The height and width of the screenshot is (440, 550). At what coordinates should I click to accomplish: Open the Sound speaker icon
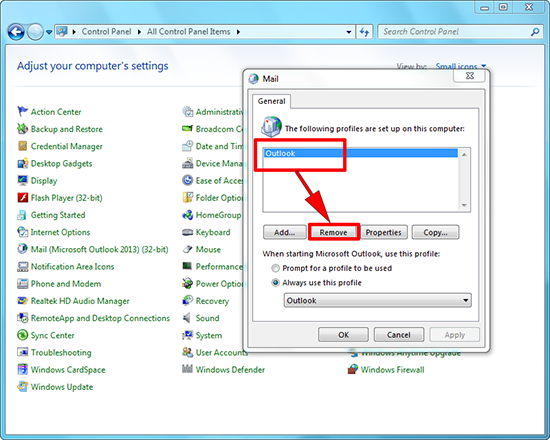(188, 318)
